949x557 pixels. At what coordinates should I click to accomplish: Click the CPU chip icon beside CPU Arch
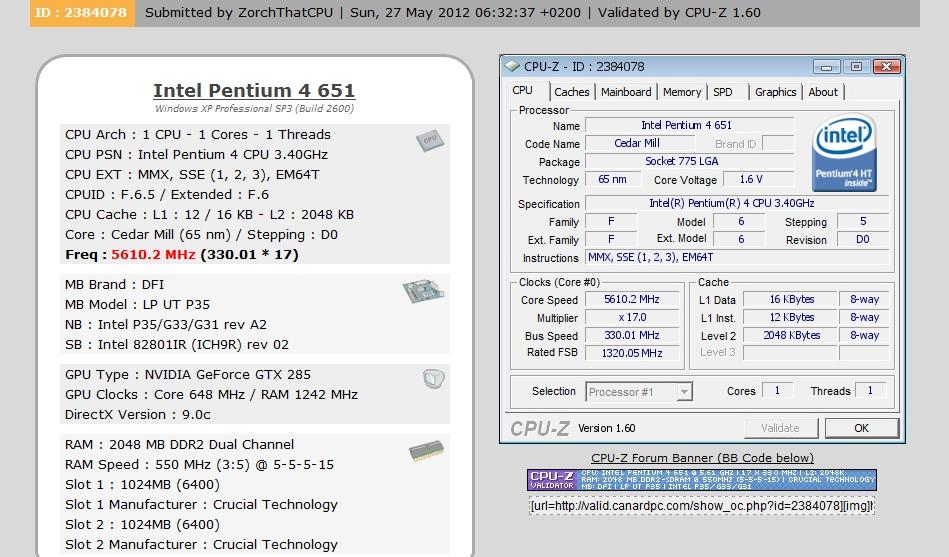pos(430,140)
